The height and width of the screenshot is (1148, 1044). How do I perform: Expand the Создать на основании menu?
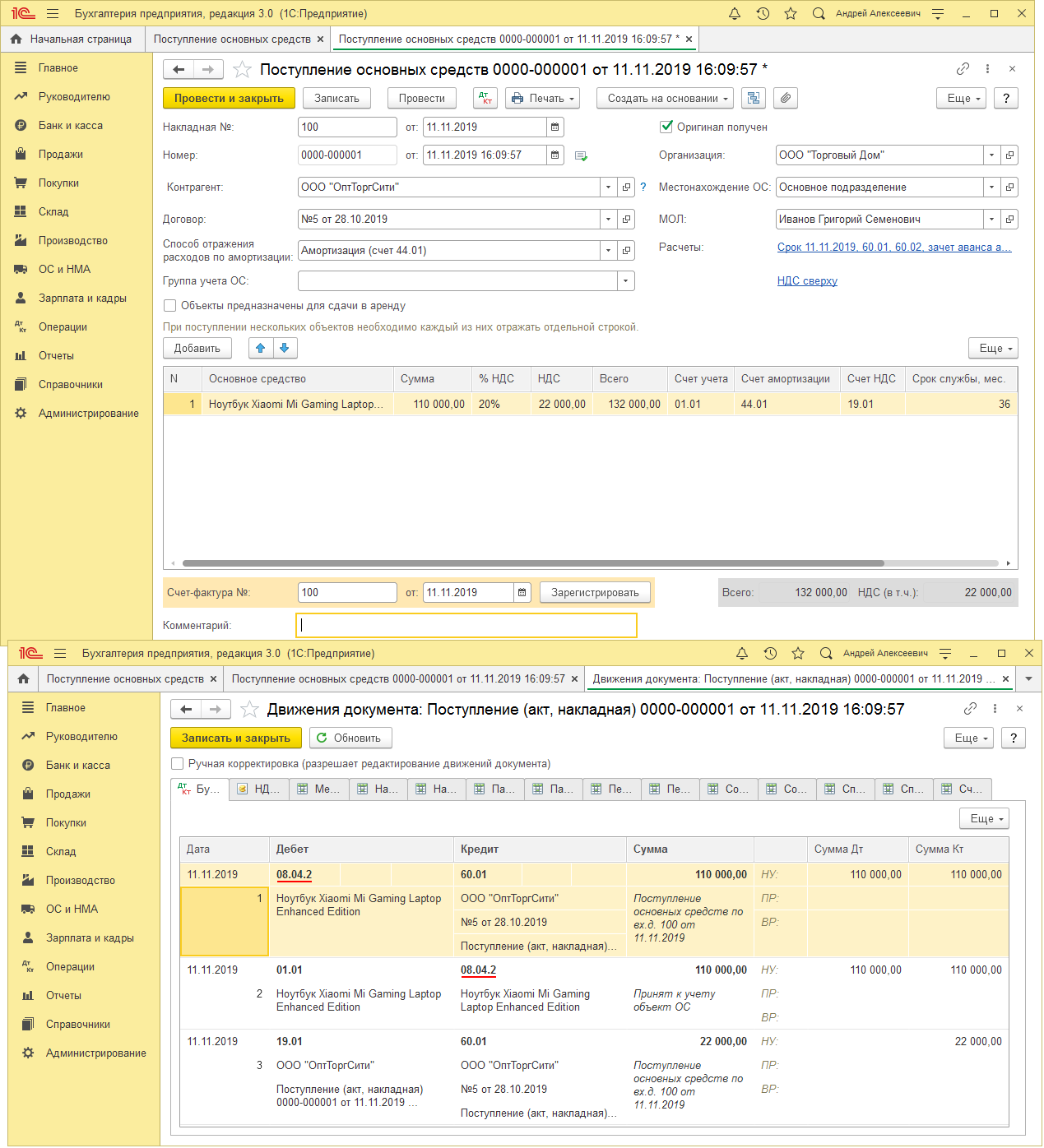pos(669,98)
